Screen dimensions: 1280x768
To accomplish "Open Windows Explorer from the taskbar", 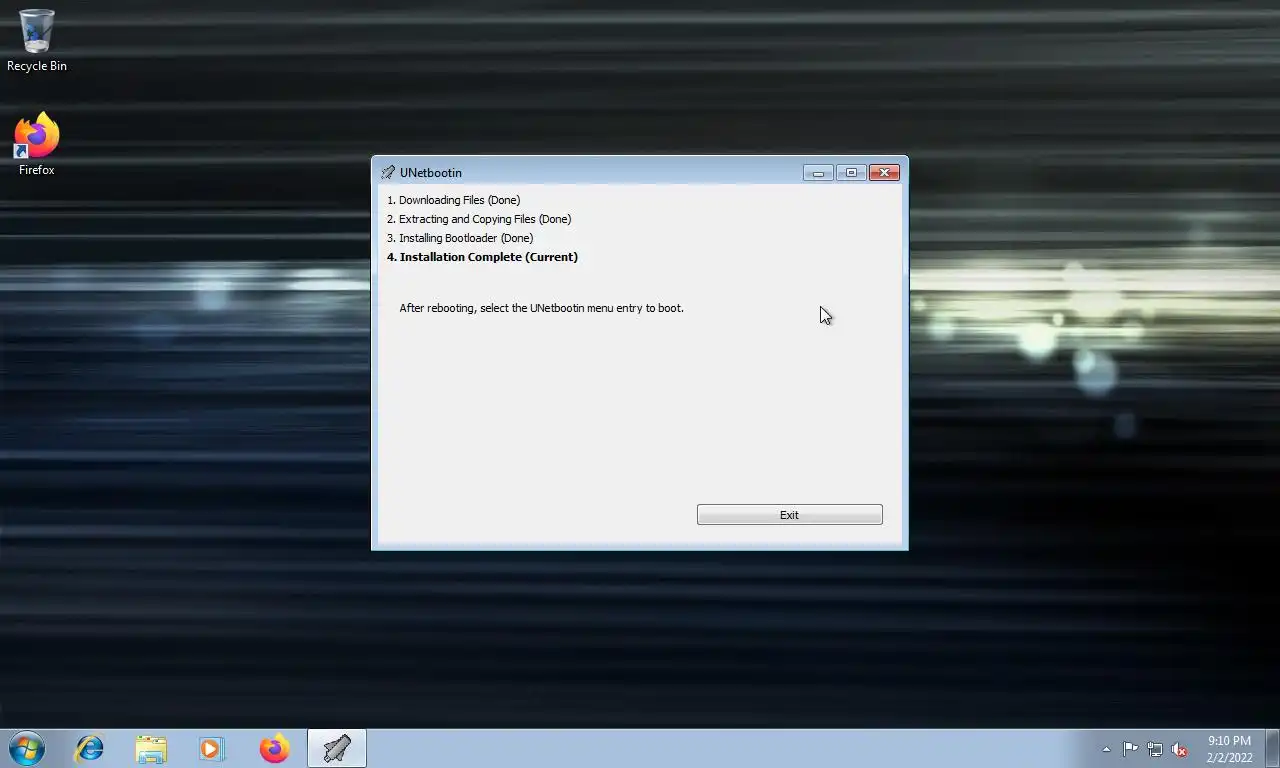I will pyautogui.click(x=151, y=748).
